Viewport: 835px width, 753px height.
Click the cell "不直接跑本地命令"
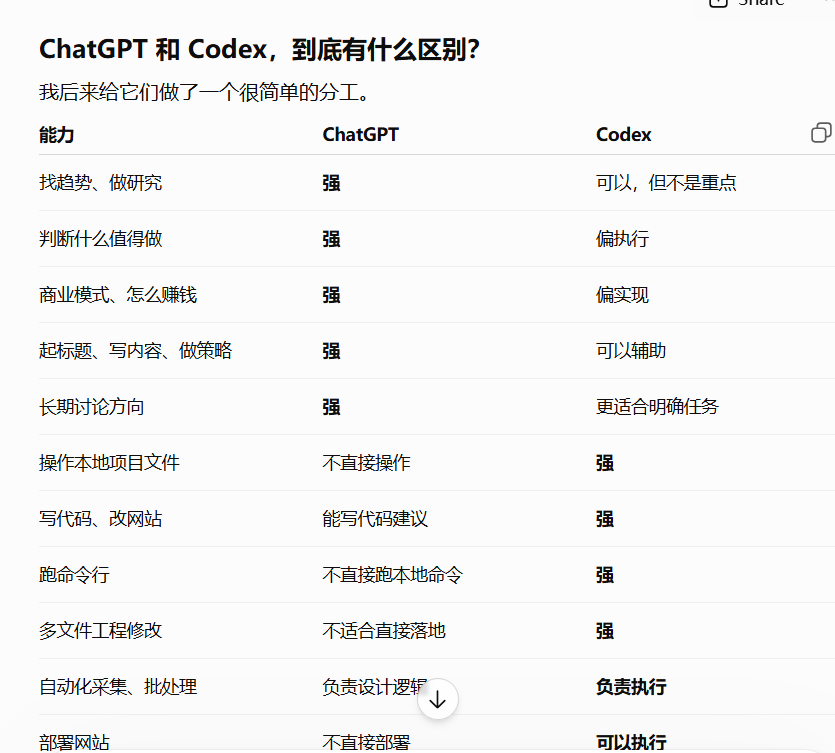coord(392,575)
